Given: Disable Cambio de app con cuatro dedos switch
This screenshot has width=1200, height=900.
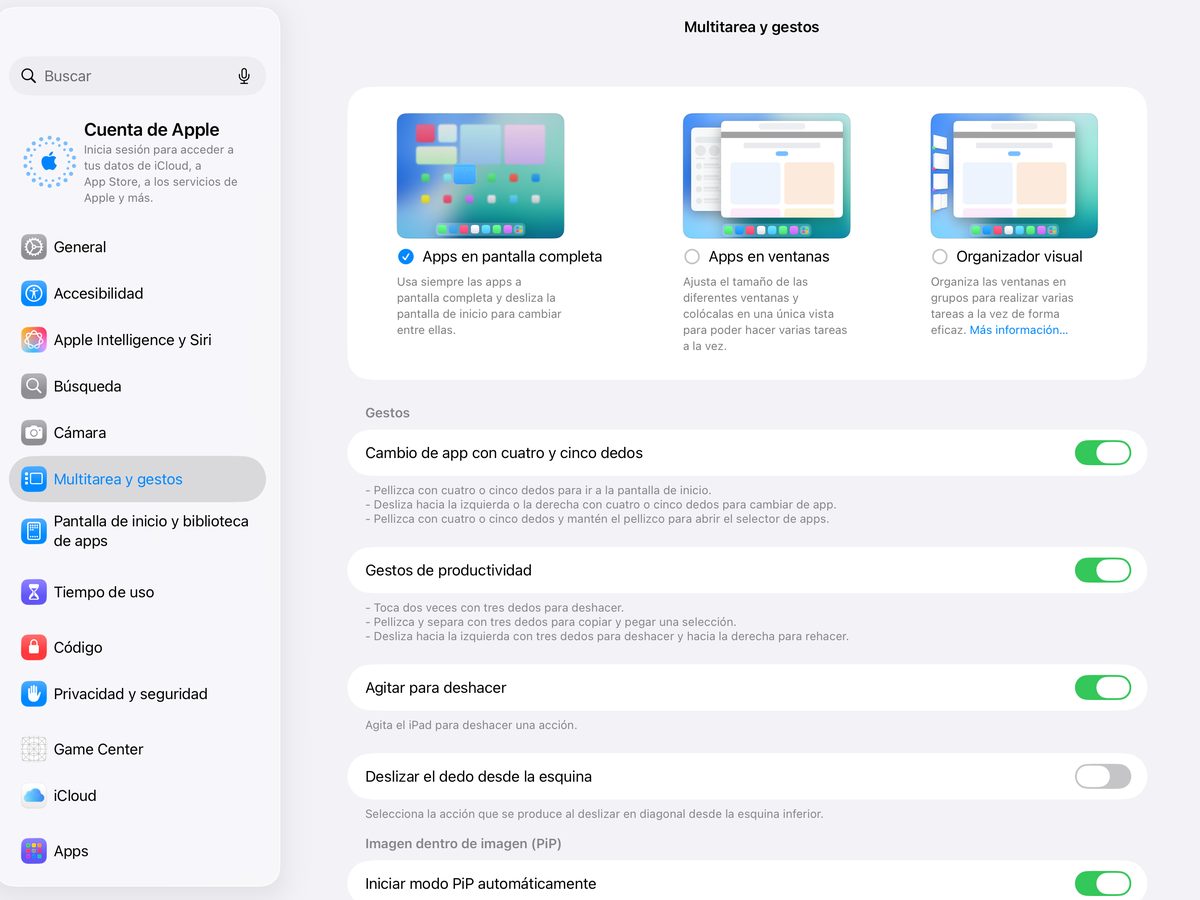Looking at the screenshot, I should point(1103,453).
